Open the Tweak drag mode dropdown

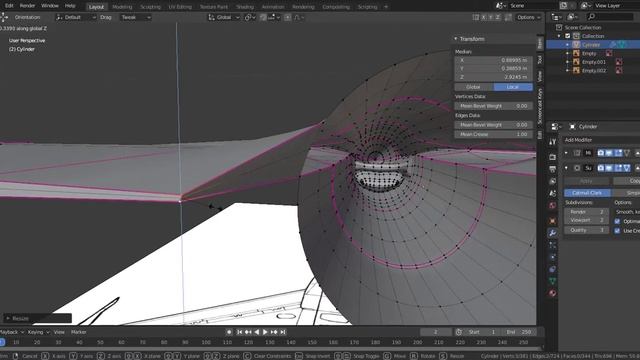(135, 17)
